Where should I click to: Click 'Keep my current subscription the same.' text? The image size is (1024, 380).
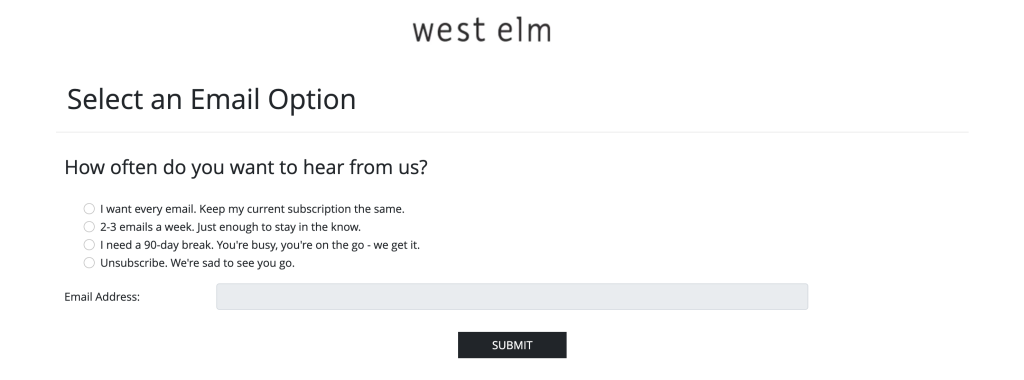click(x=302, y=209)
